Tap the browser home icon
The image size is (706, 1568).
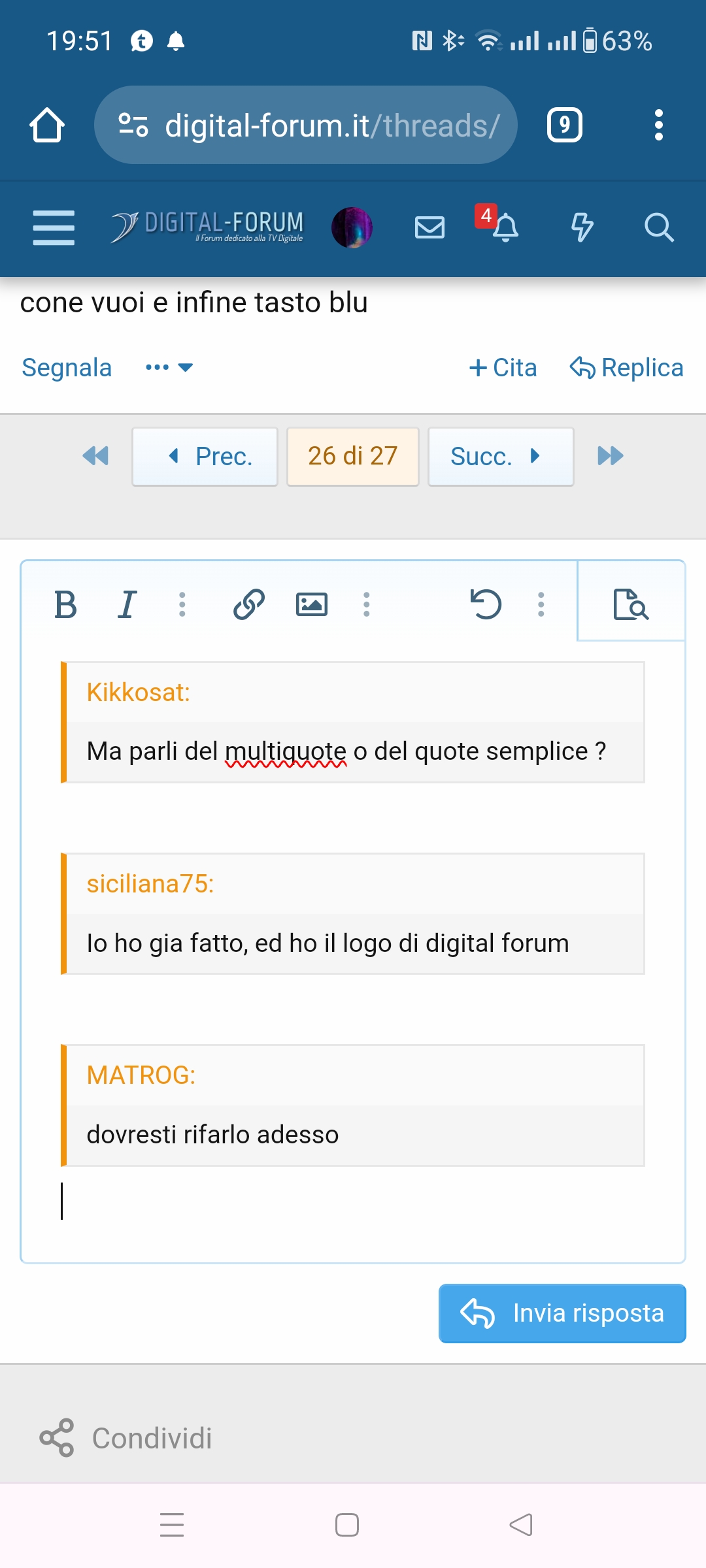[47, 125]
